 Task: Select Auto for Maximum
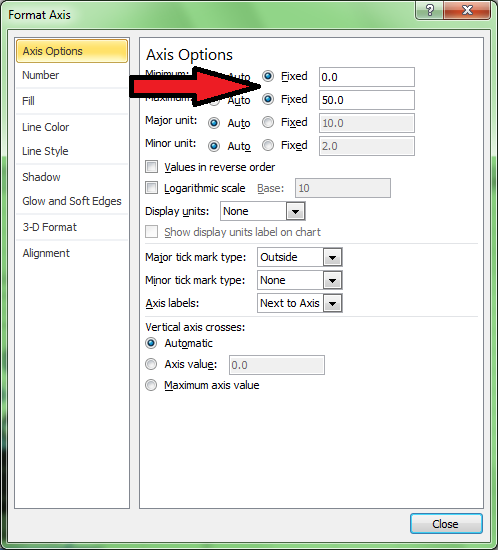point(214,100)
